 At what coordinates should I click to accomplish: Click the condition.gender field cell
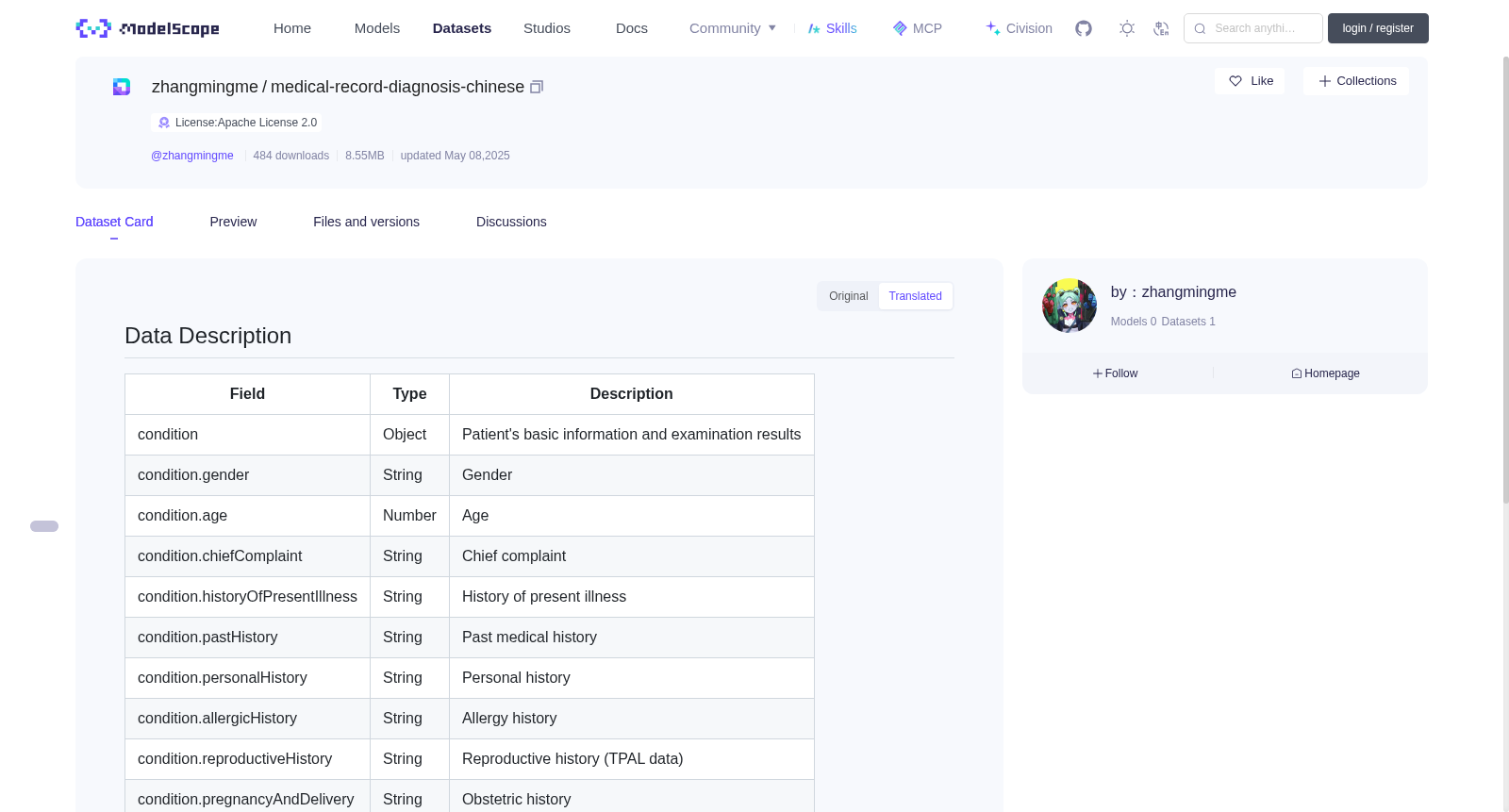tap(247, 475)
